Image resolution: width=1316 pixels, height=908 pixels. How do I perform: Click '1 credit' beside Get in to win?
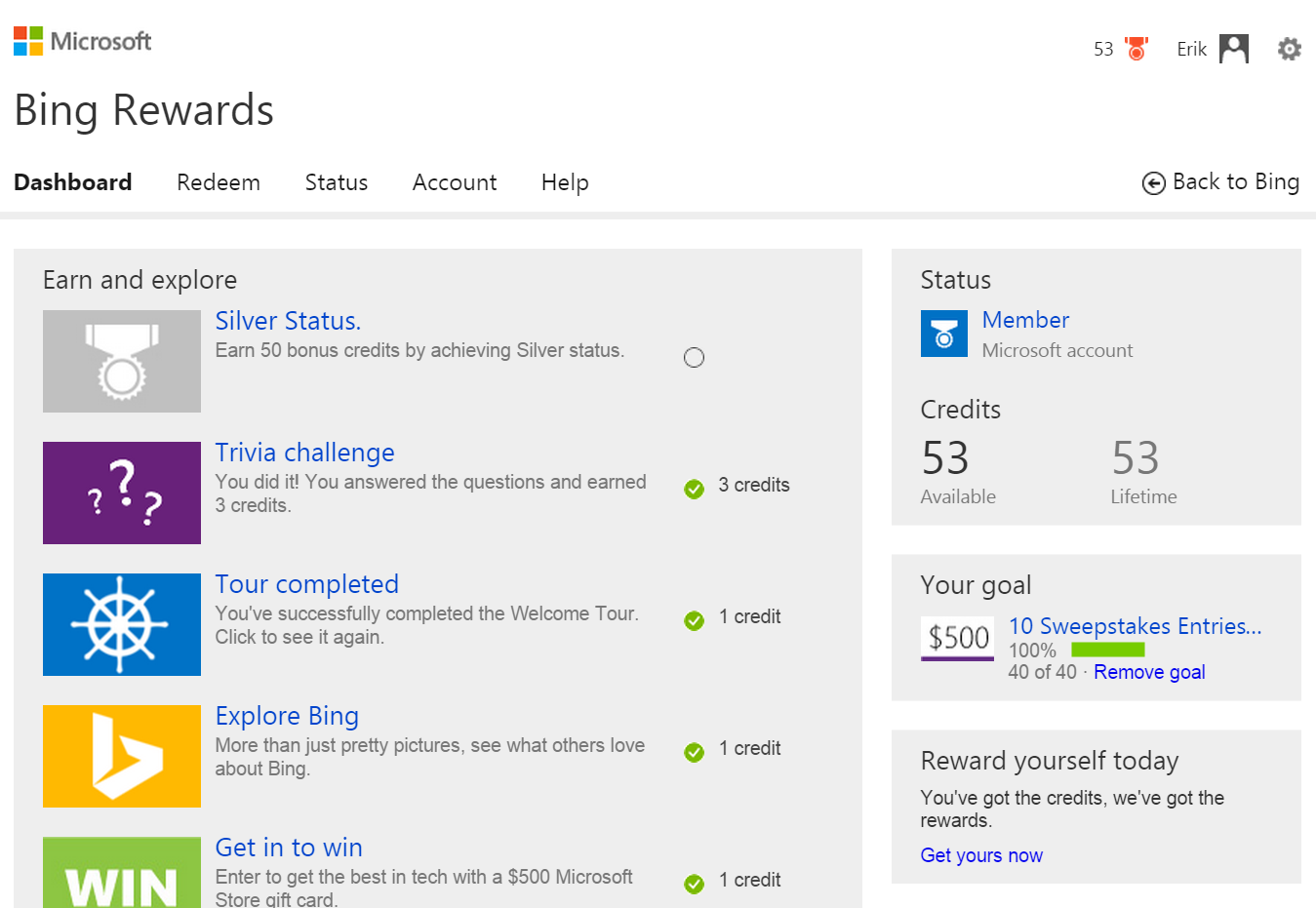750,880
